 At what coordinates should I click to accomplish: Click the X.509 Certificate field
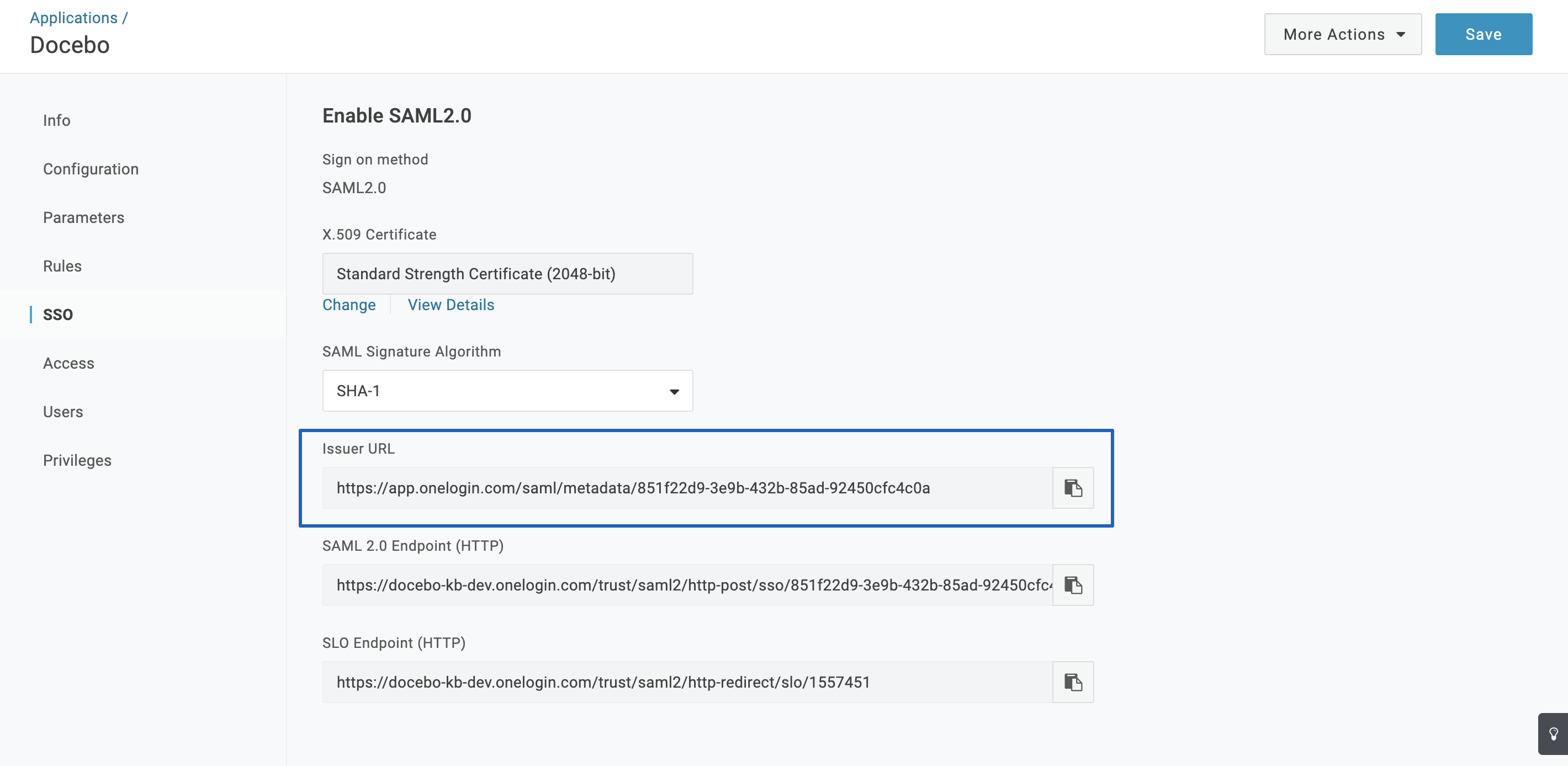pyautogui.click(x=507, y=274)
